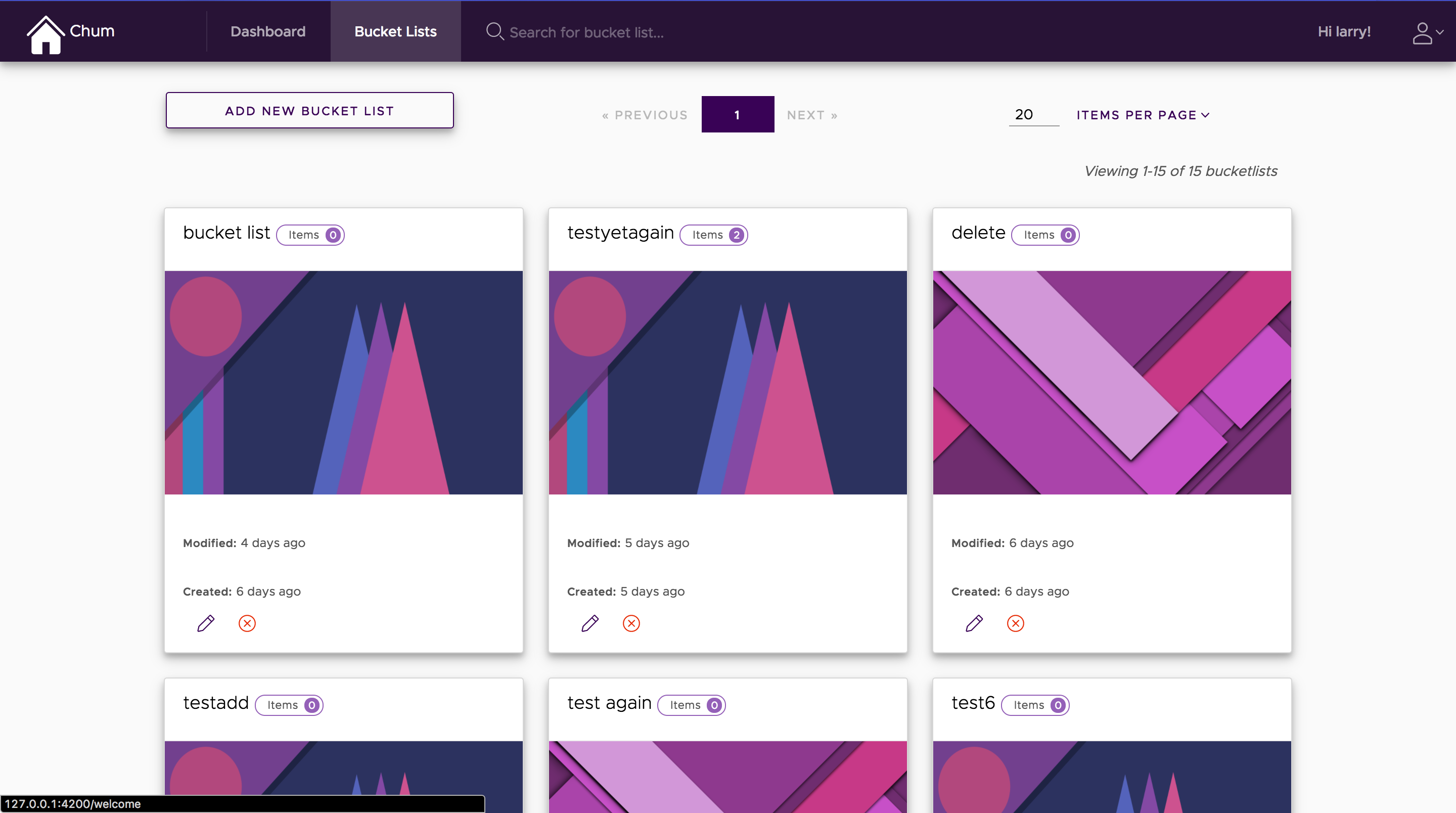Click the Next page link
Image resolution: width=1456 pixels, height=813 pixels.
coord(811,115)
